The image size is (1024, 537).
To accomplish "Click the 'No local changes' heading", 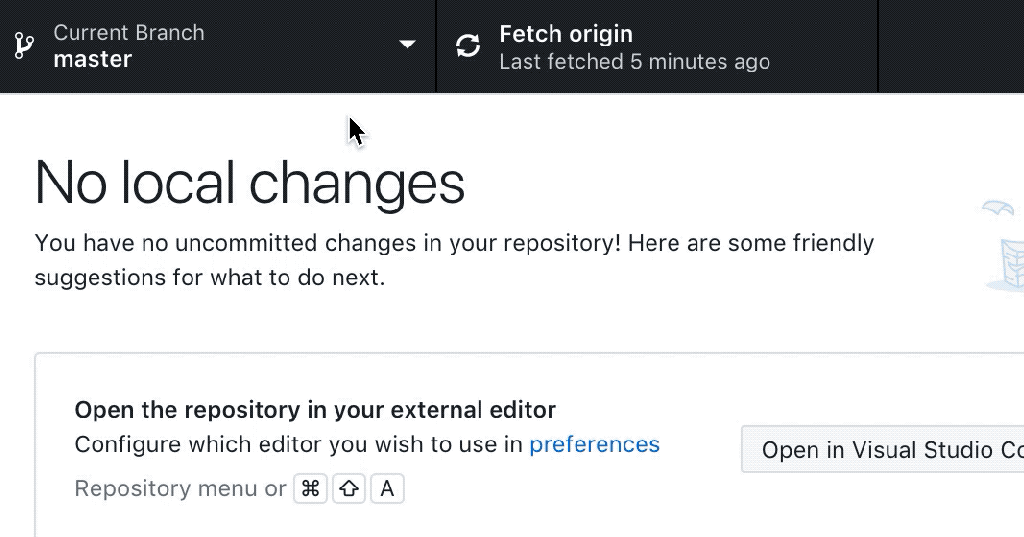I will (x=249, y=184).
